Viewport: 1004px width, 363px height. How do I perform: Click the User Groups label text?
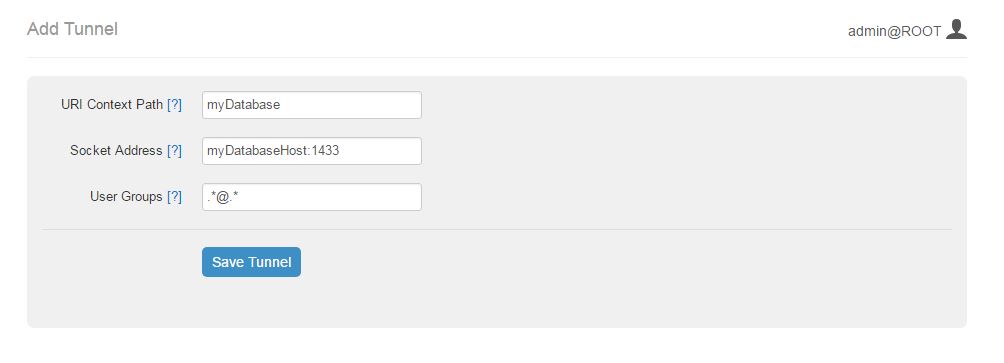pos(126,197)
